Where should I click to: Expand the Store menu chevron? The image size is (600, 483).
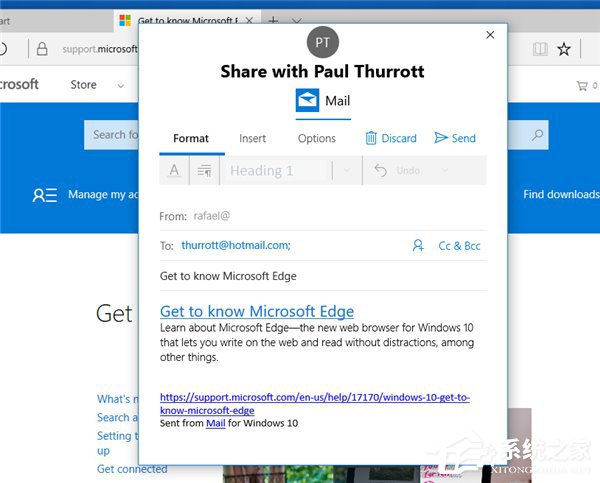tap(121, 86)
